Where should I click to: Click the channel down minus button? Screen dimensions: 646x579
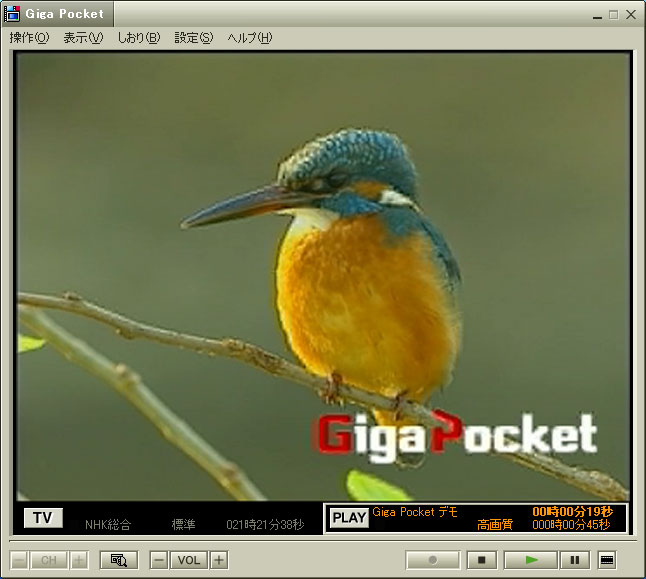19,560
